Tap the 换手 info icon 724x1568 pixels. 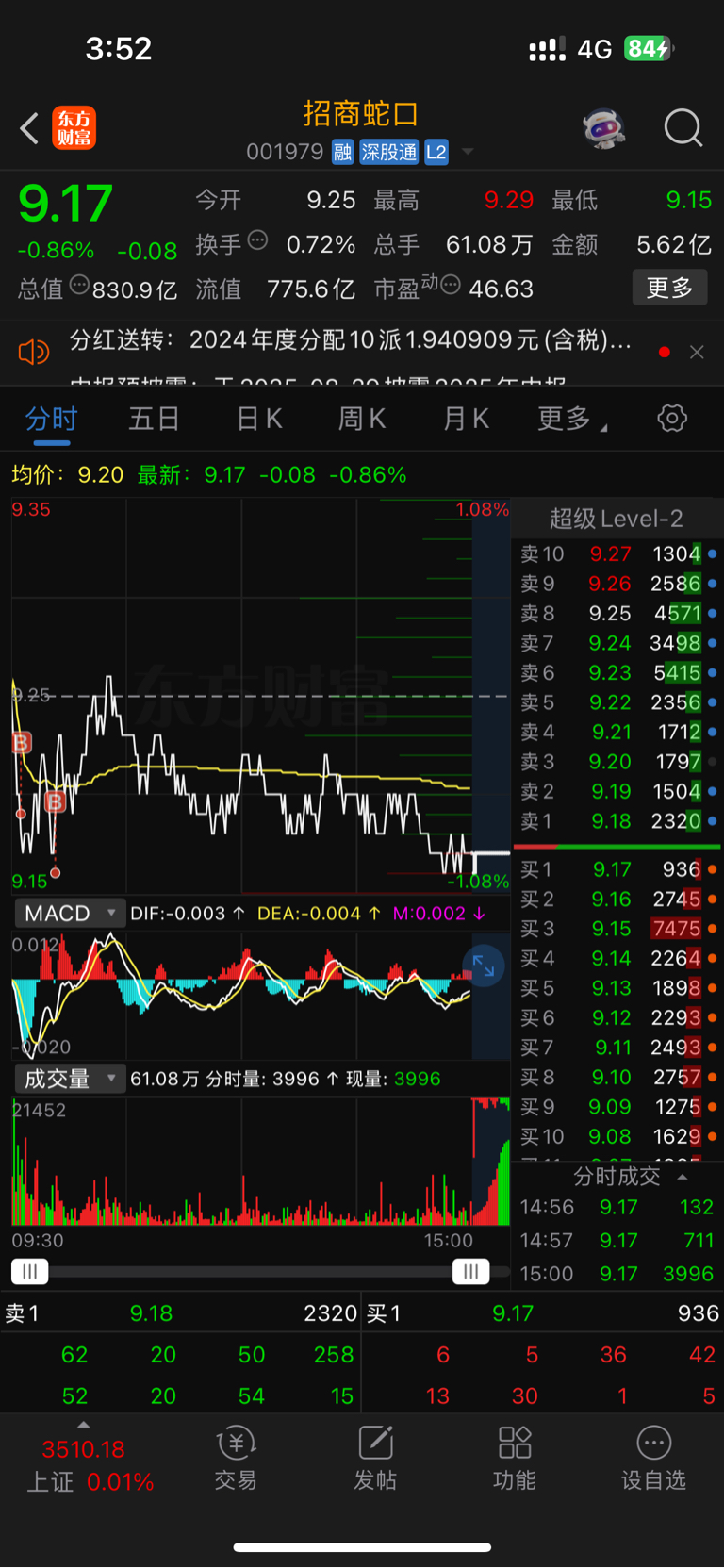pos(257,240)
